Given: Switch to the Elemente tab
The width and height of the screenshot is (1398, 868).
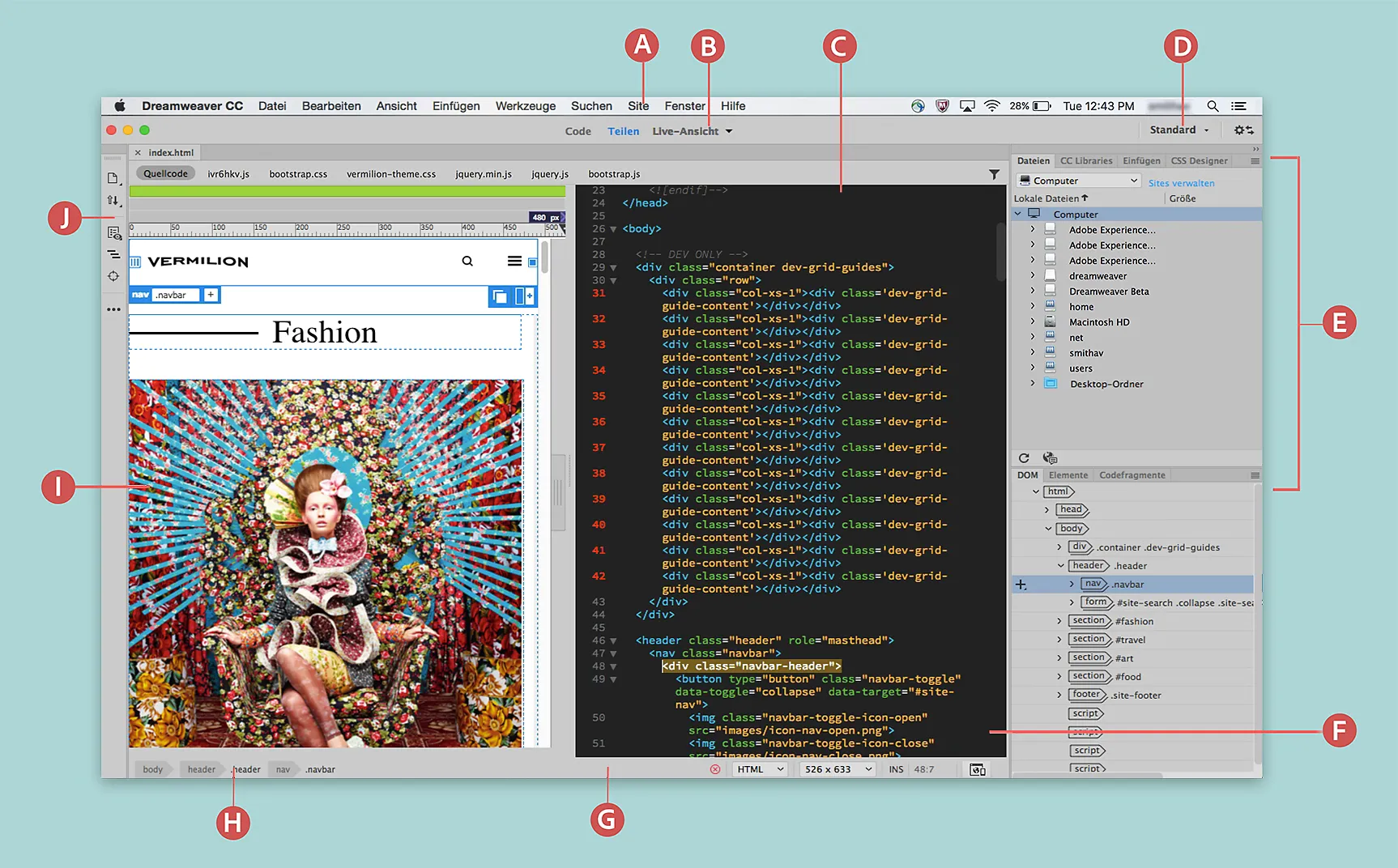Looking at the screenshot, I should tap(1068, 474).
